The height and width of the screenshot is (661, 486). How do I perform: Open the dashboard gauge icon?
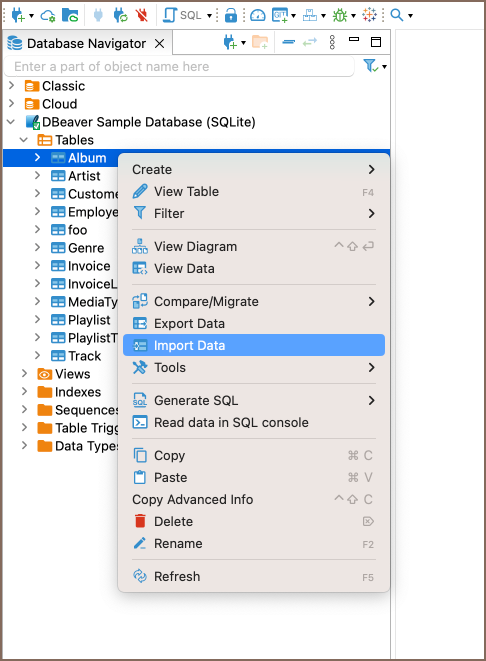click(258, 16)
